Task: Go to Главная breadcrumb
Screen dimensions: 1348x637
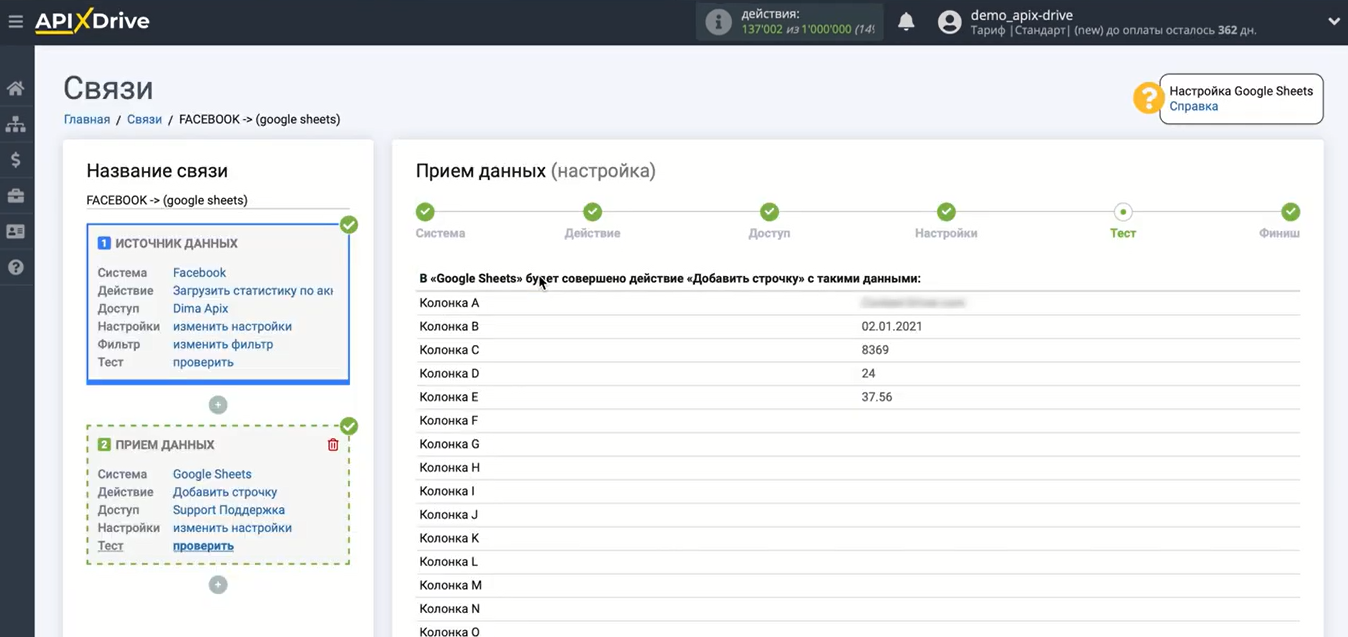Action: 87,119
